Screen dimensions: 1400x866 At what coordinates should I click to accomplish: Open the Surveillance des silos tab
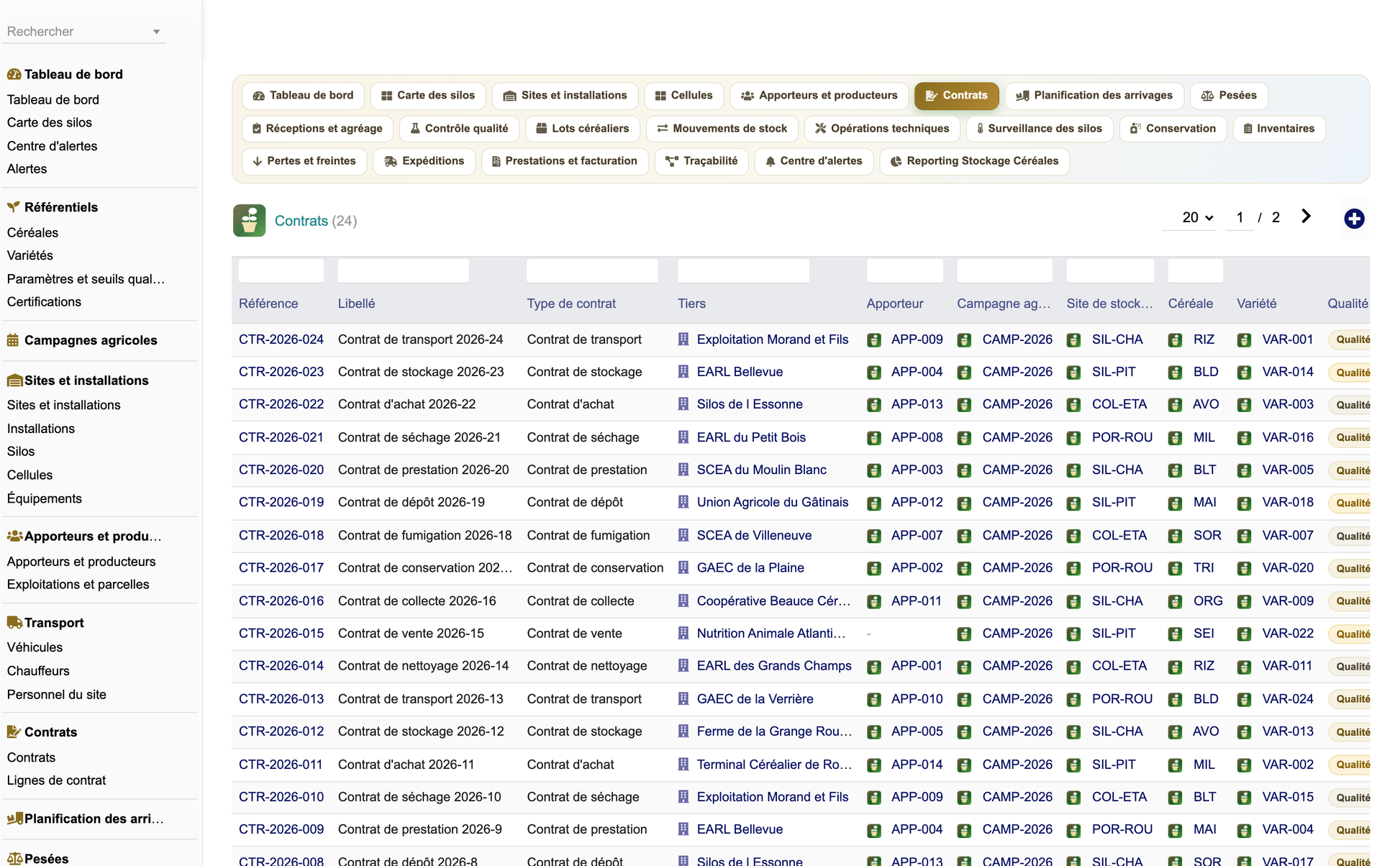click(1038, 129)
